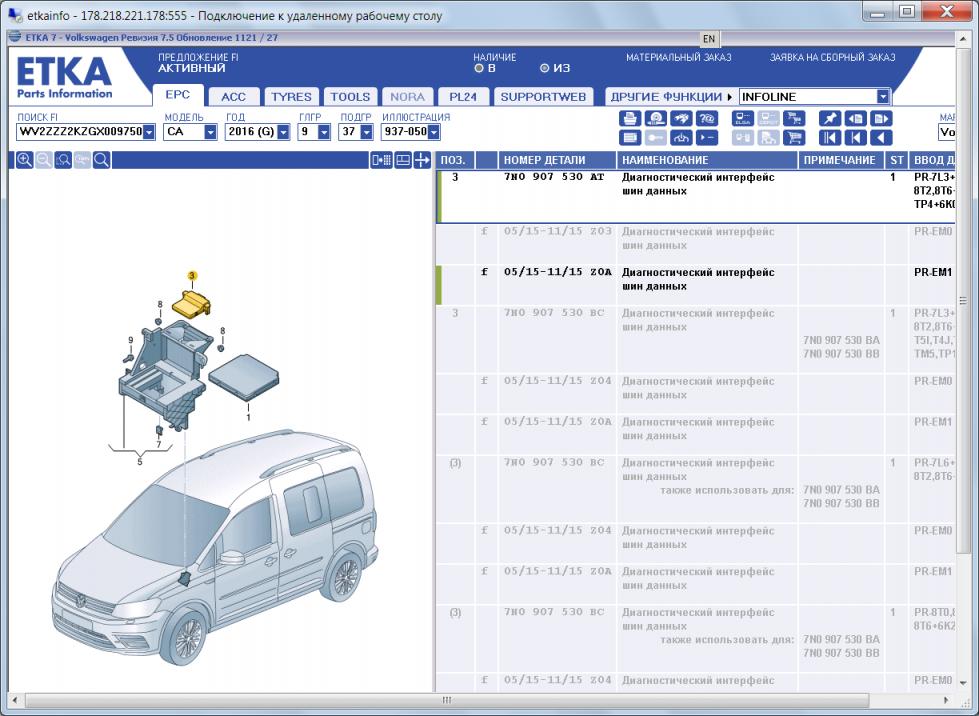Click the double shopping carts transfer icon
The width and height of the screenshot is (979, 716).
pyautogui.click(x=794, y=119)
